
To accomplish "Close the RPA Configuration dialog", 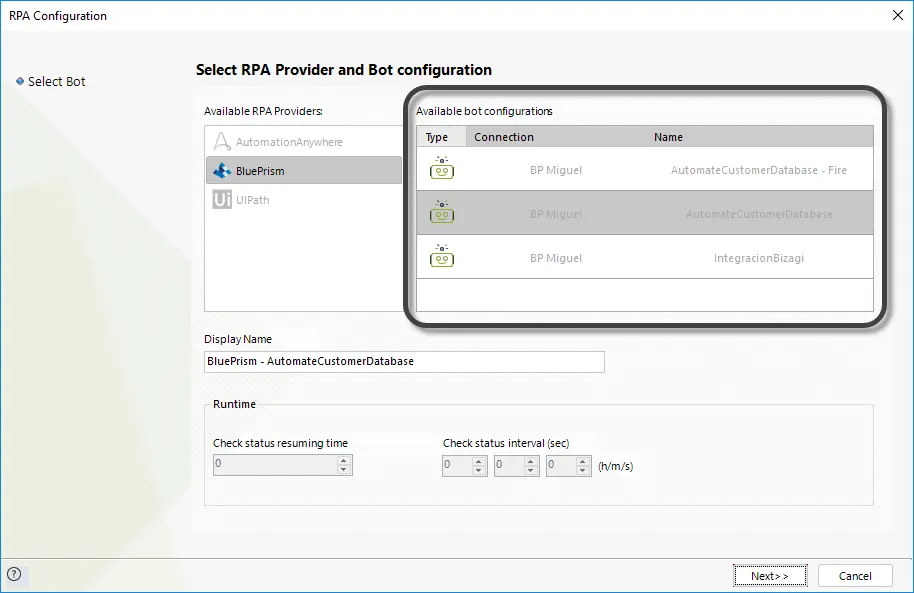I will 898,15.
